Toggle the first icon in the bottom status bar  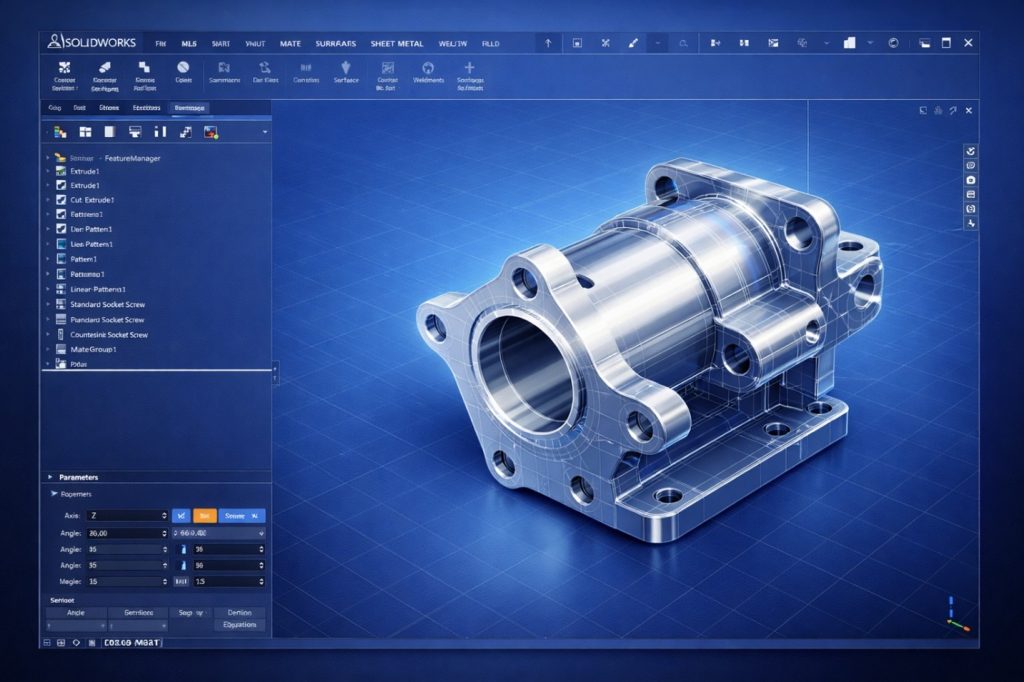47,644
